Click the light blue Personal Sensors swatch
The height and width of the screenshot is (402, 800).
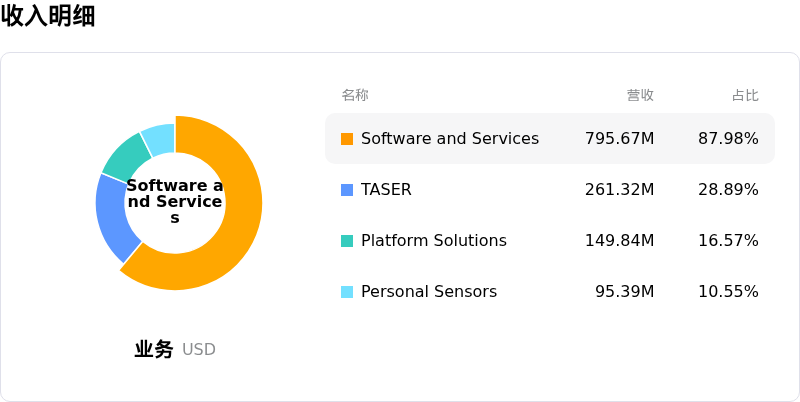pos(347,292)
